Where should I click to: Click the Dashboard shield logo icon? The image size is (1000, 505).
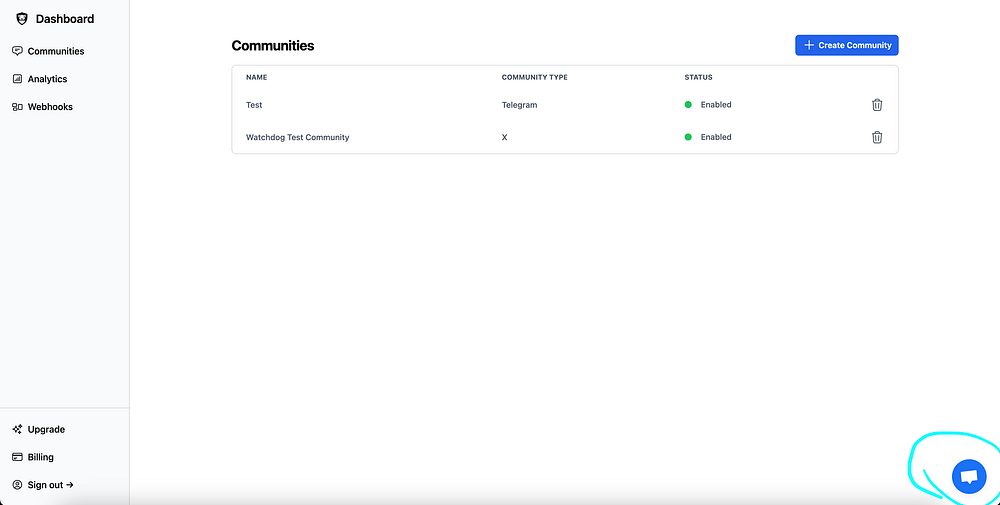point(22,19)
